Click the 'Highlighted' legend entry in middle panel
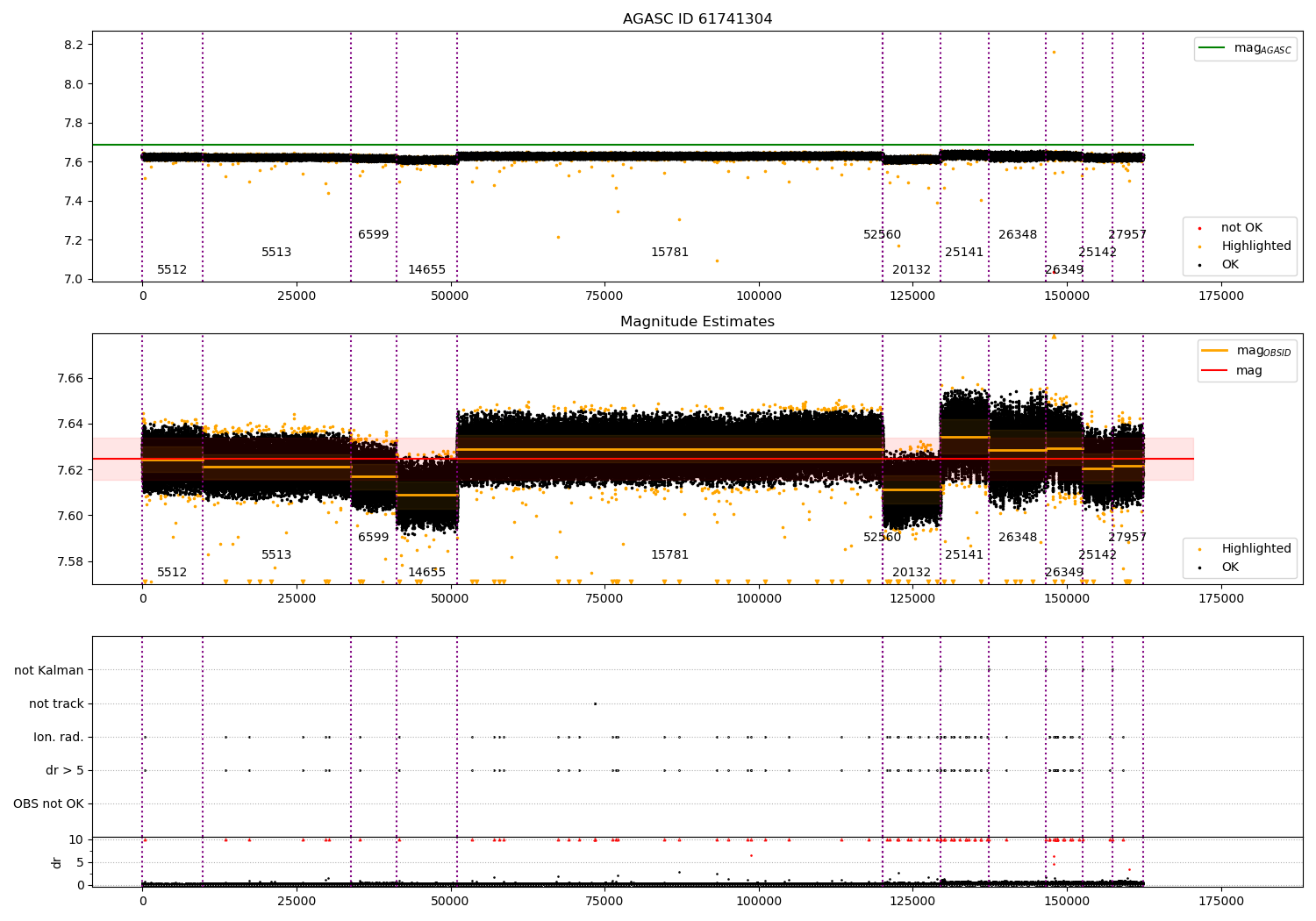 [1245, 548]
